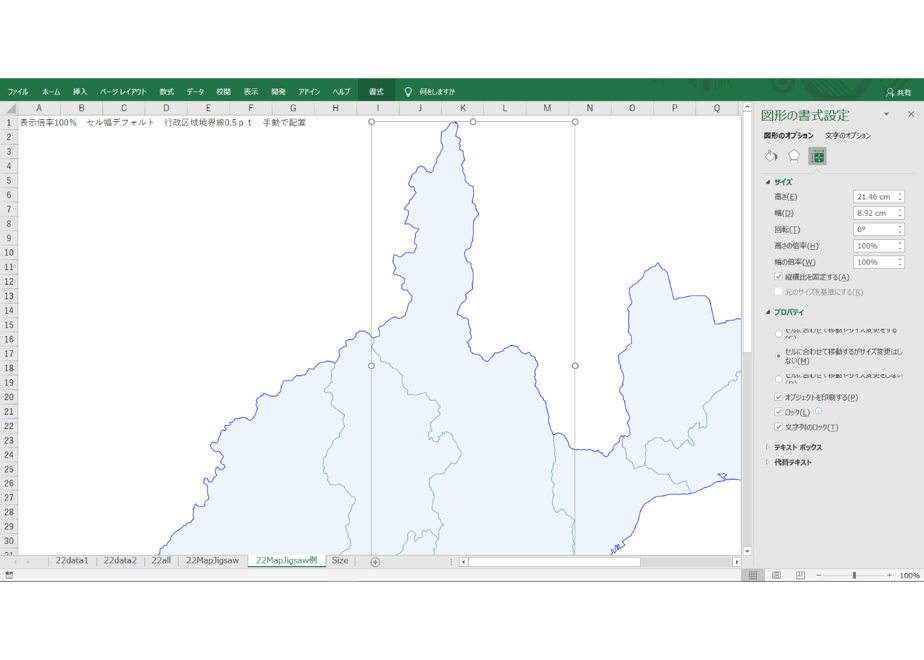Image resolution: width=924 pixels, height=660 pixels.
Task: Click the Tell me lightbulb icon
Action: 408,91
